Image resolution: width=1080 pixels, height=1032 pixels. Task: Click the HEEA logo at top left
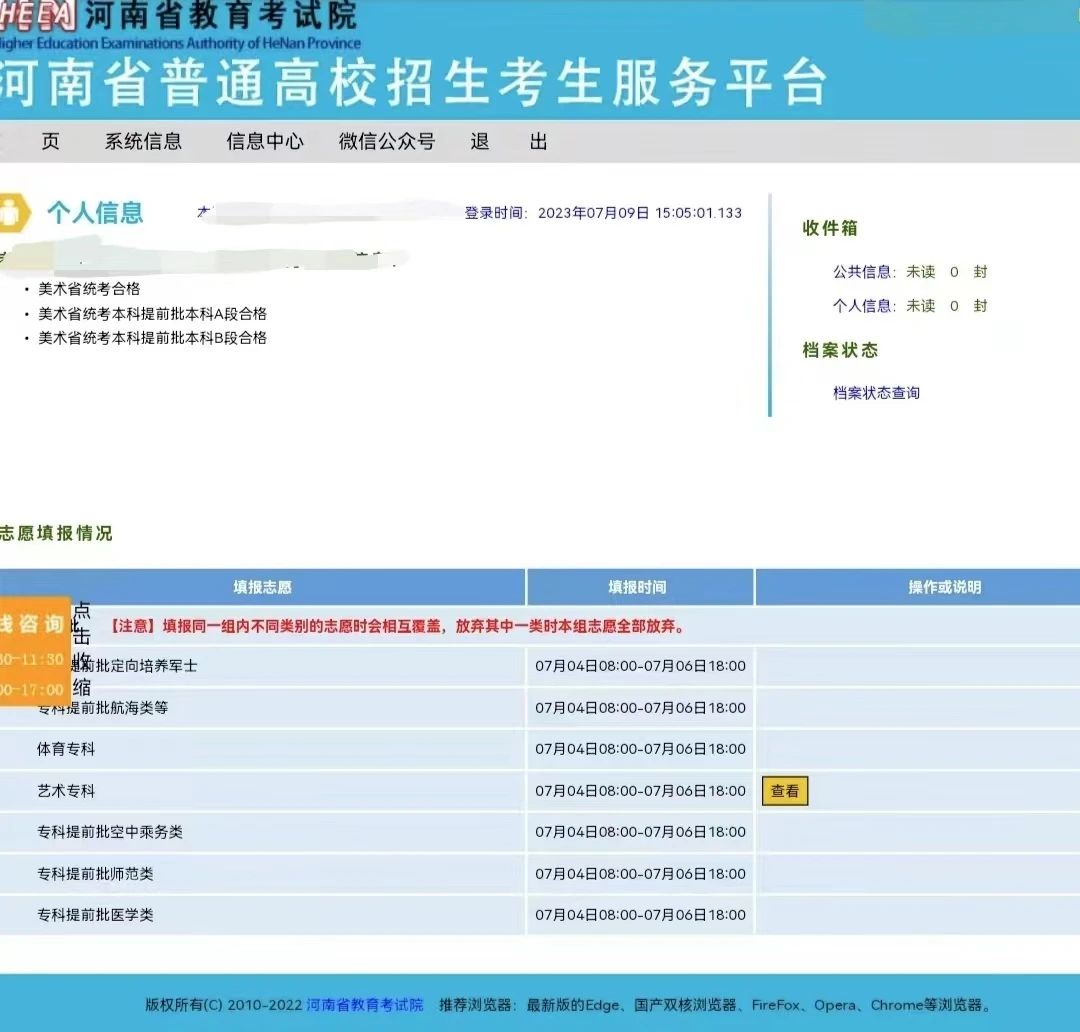38,15
